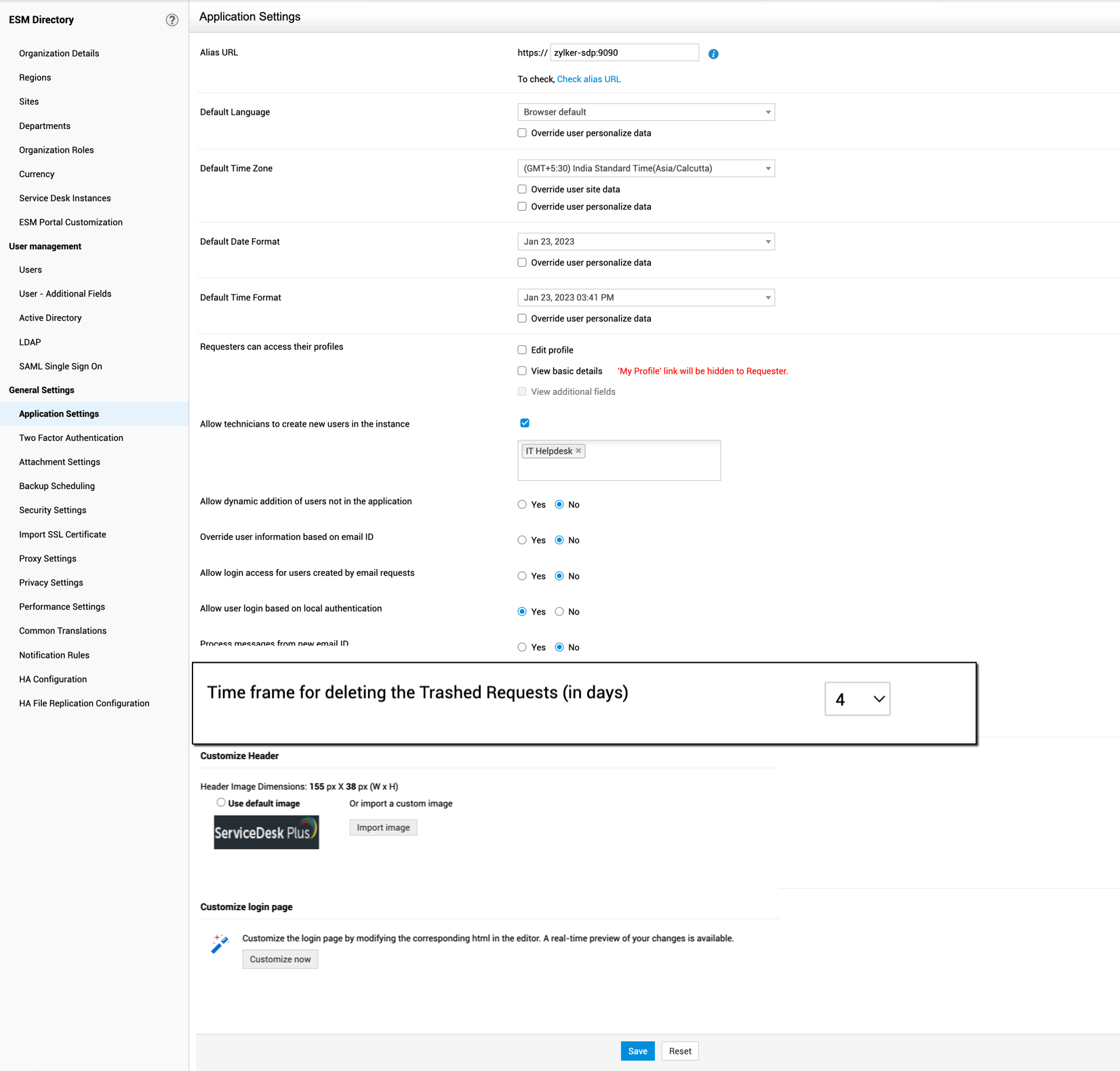Viewport: 1120px width, 1071px height.
Task: Check Override user site data
Action: pyautogui.click(x=522, y=189)
